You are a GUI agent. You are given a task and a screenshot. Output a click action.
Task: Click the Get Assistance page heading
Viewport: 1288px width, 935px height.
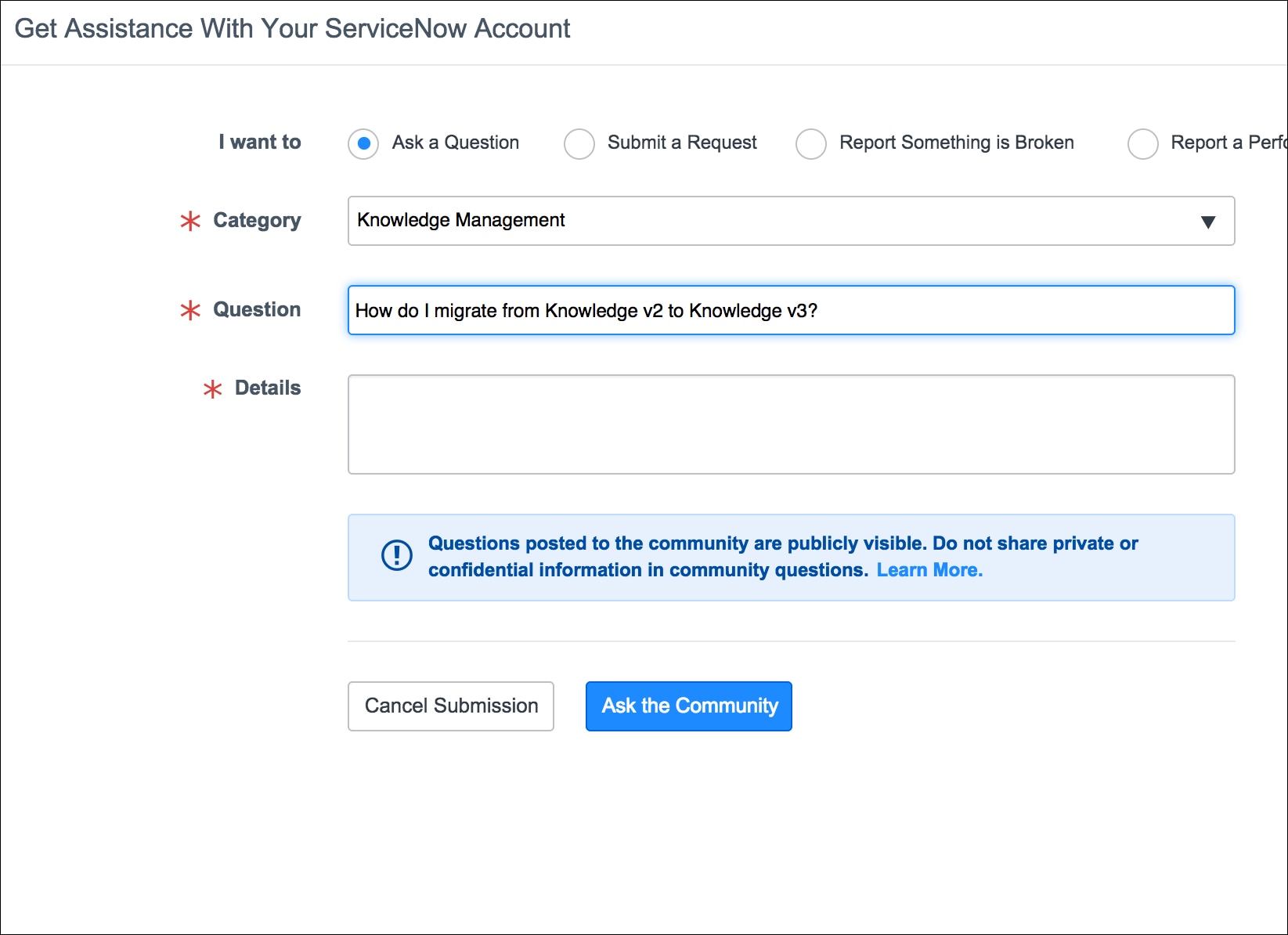pos(292,28)
